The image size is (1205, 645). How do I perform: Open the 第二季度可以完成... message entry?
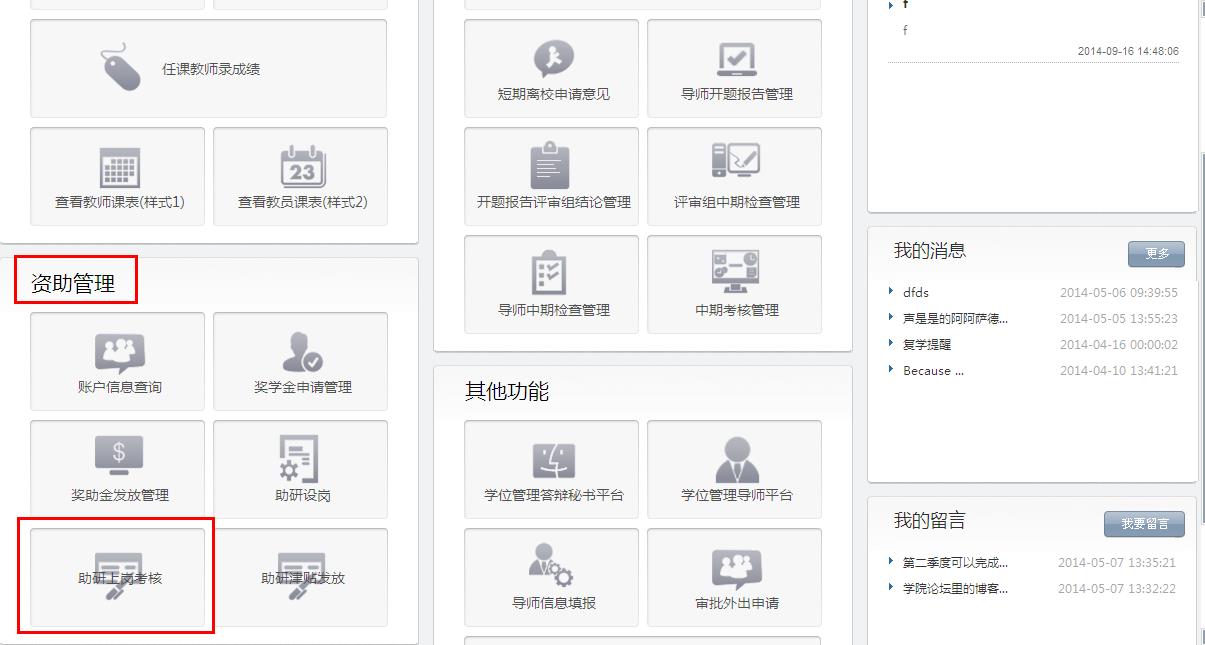(x=954, y=563)
